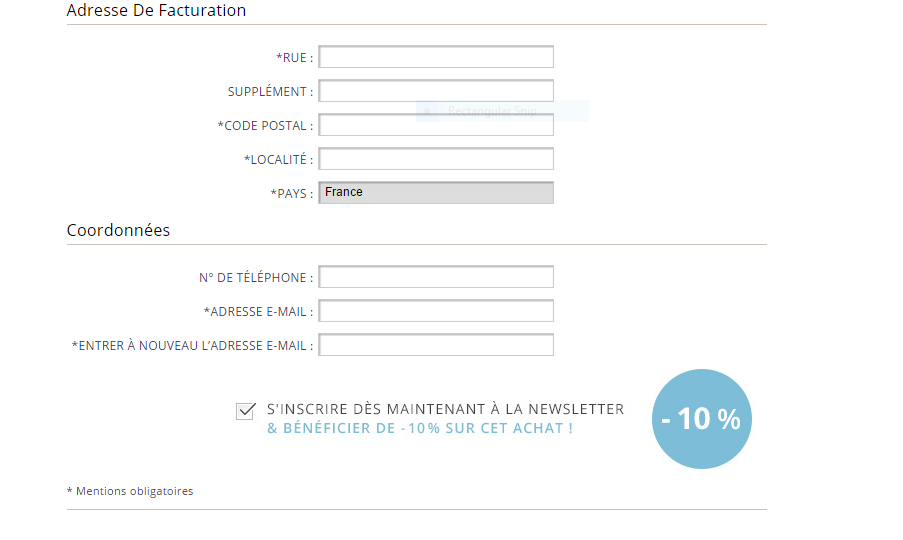The height and width of the screenshot is (540, 903).
Task: Click the blue -10 % discount badge
Action: coord(701,419)
